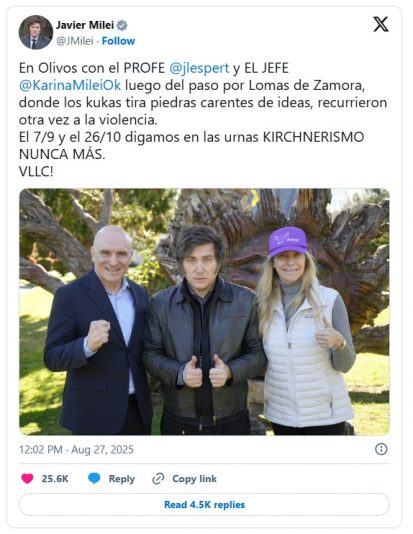This screenshot has height=534, width=413.
Task: Open the Javier Milei display name
Action: (x=85, y=25)
